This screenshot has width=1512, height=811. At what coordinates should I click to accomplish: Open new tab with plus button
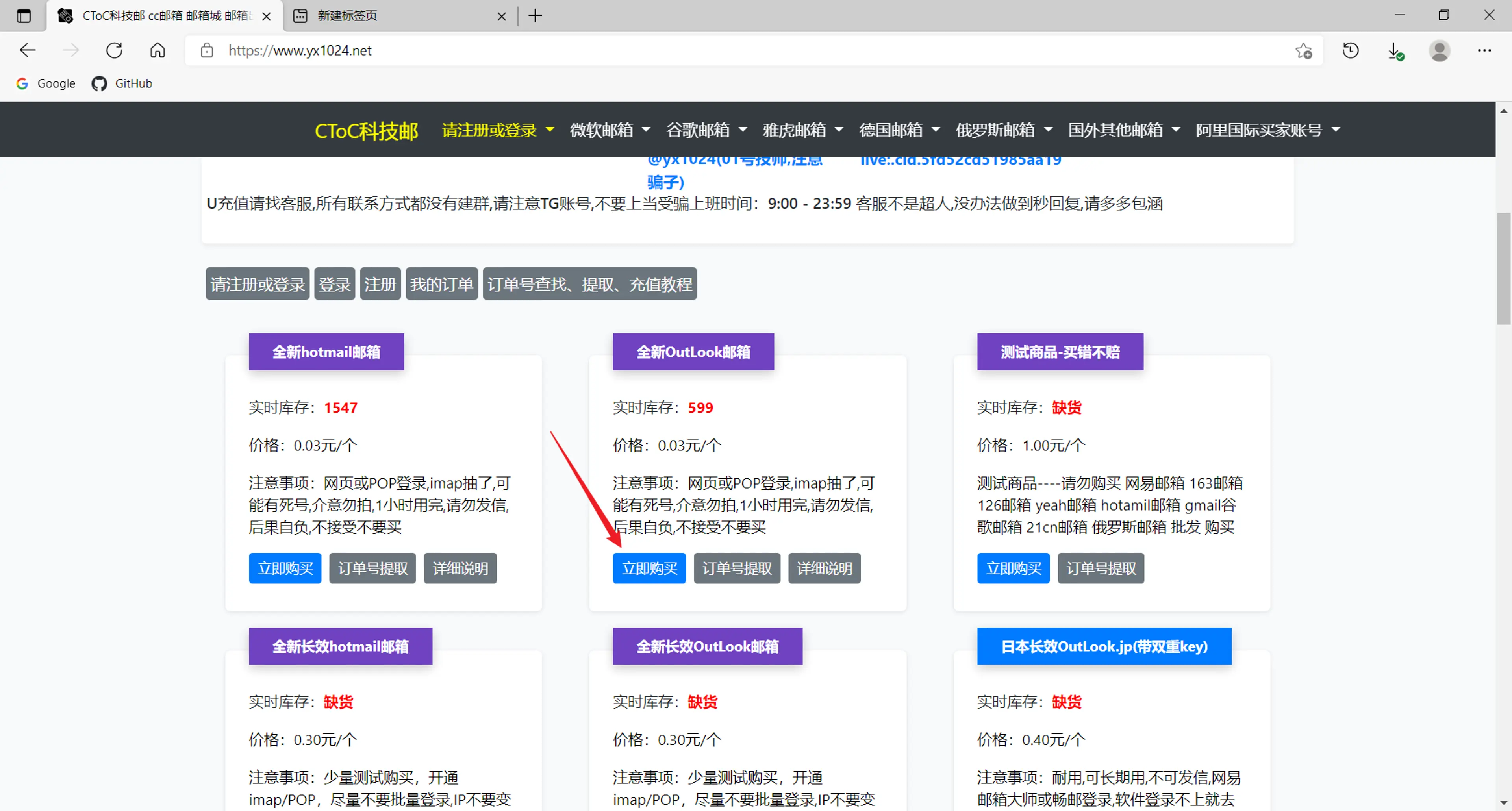[535, 16]
